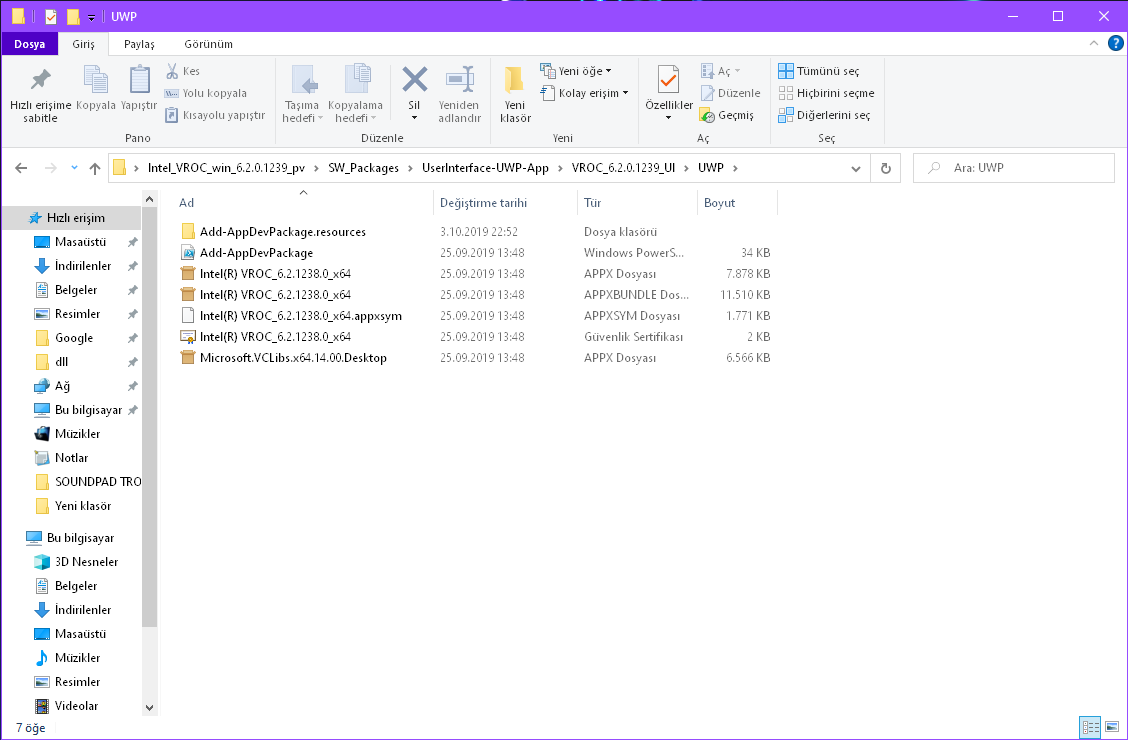Open the dll folder in sidebar
Image resolution: width=1128 pixels, height=740 pixels.
pos(61,362)
